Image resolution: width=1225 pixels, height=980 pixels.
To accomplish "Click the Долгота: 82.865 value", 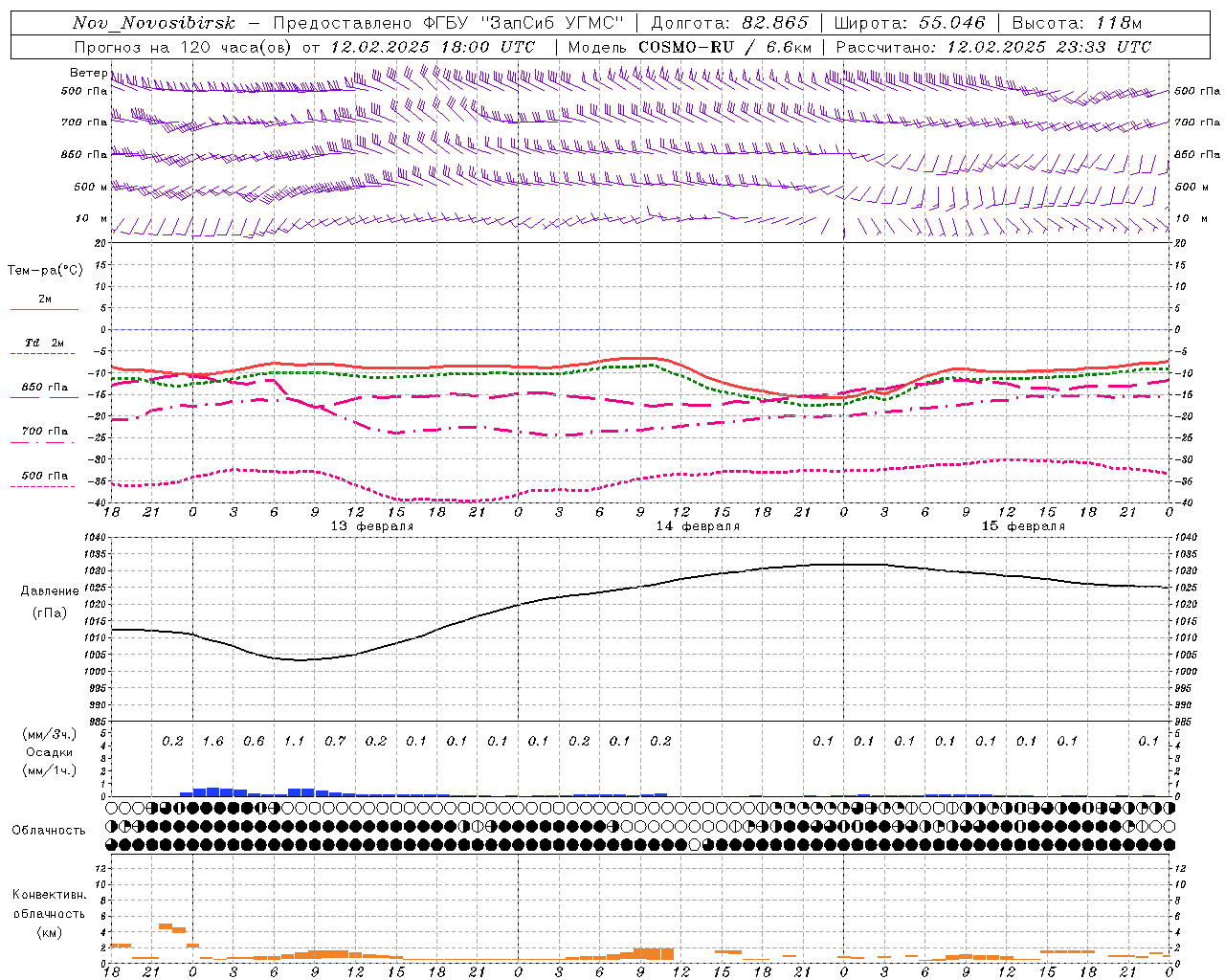I will coord(728,23).
